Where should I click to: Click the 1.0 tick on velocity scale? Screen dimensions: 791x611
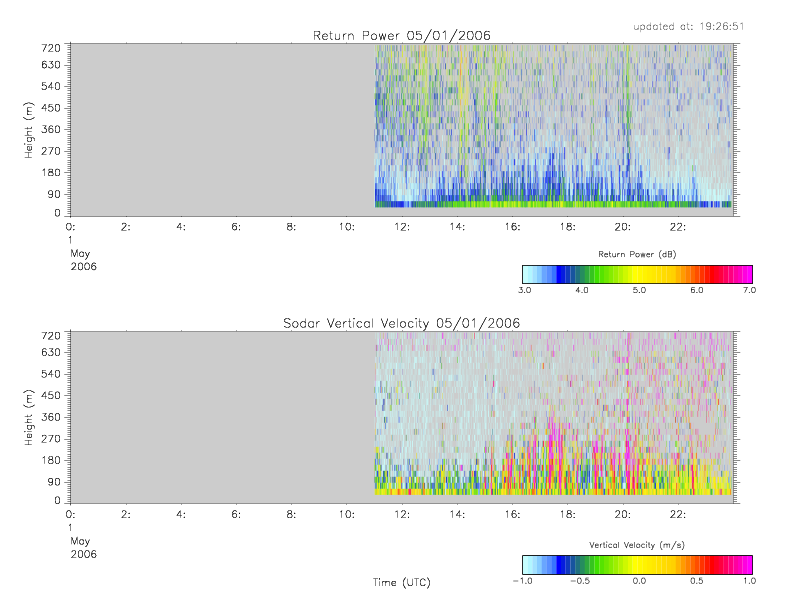click(749, 581)
